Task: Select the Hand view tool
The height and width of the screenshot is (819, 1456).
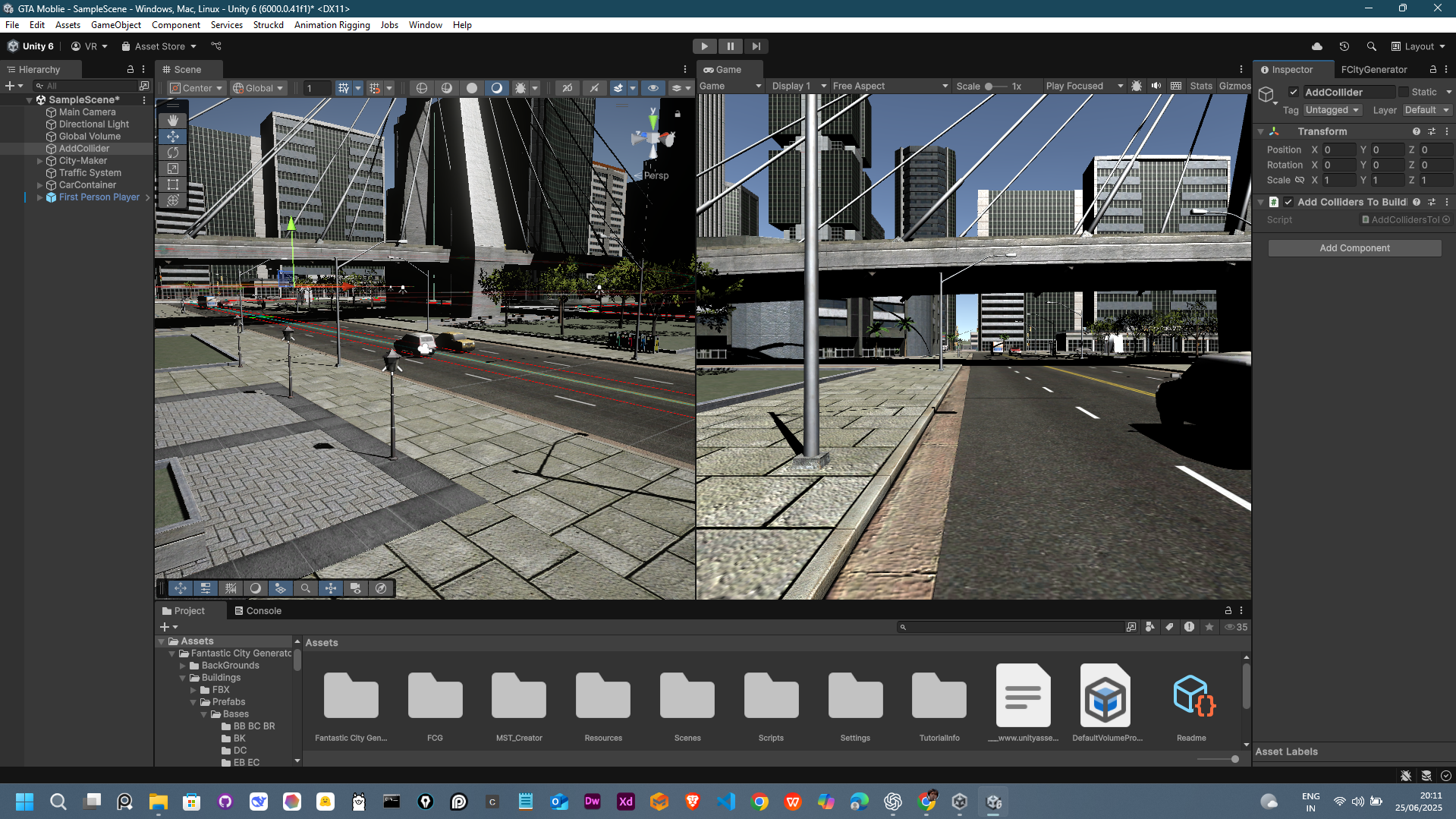Action: (x=173, y=120)
